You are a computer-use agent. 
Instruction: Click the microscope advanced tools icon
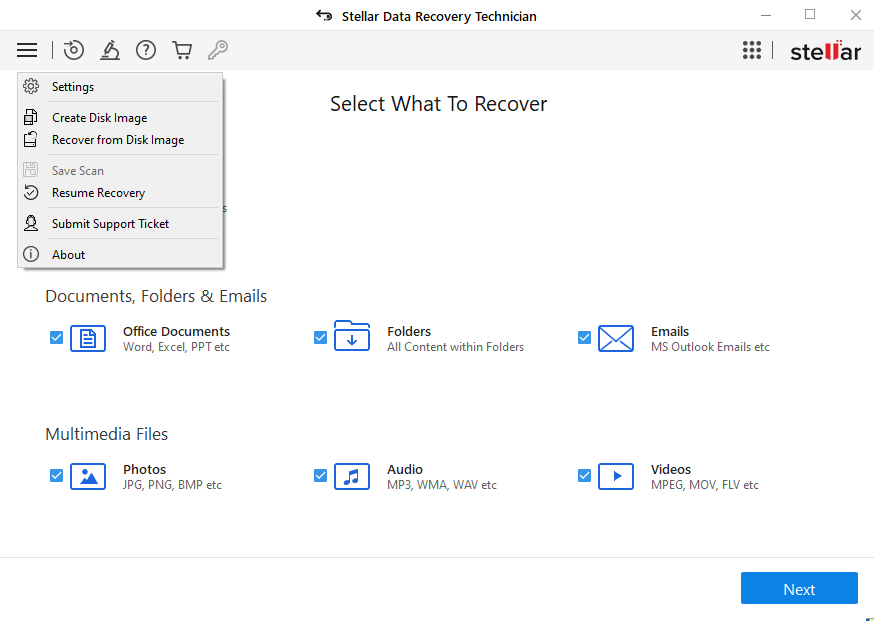pyautogui.click(x=110, y=50)
